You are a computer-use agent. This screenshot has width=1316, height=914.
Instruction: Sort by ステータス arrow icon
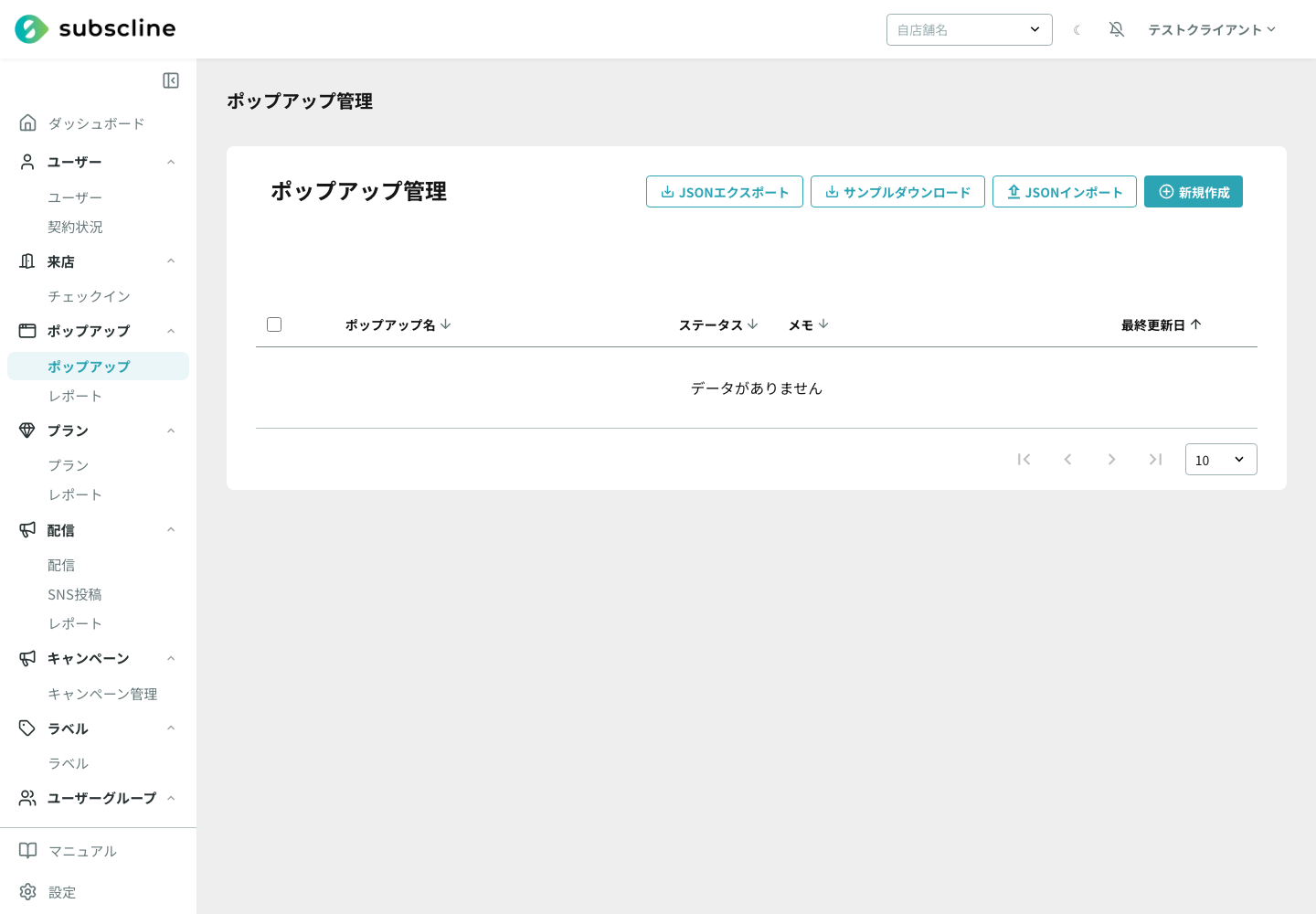[x=753, y=324]
